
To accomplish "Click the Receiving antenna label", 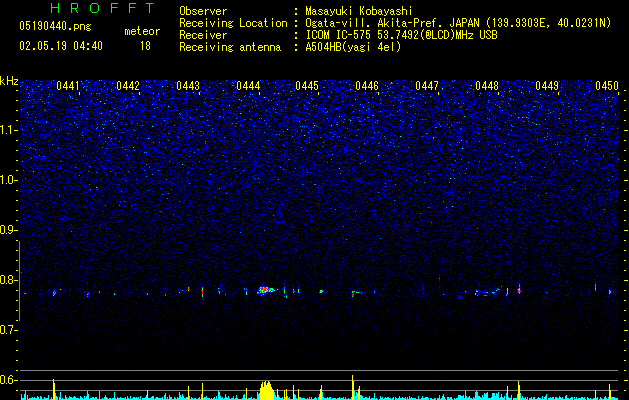I will click(230, 47).
